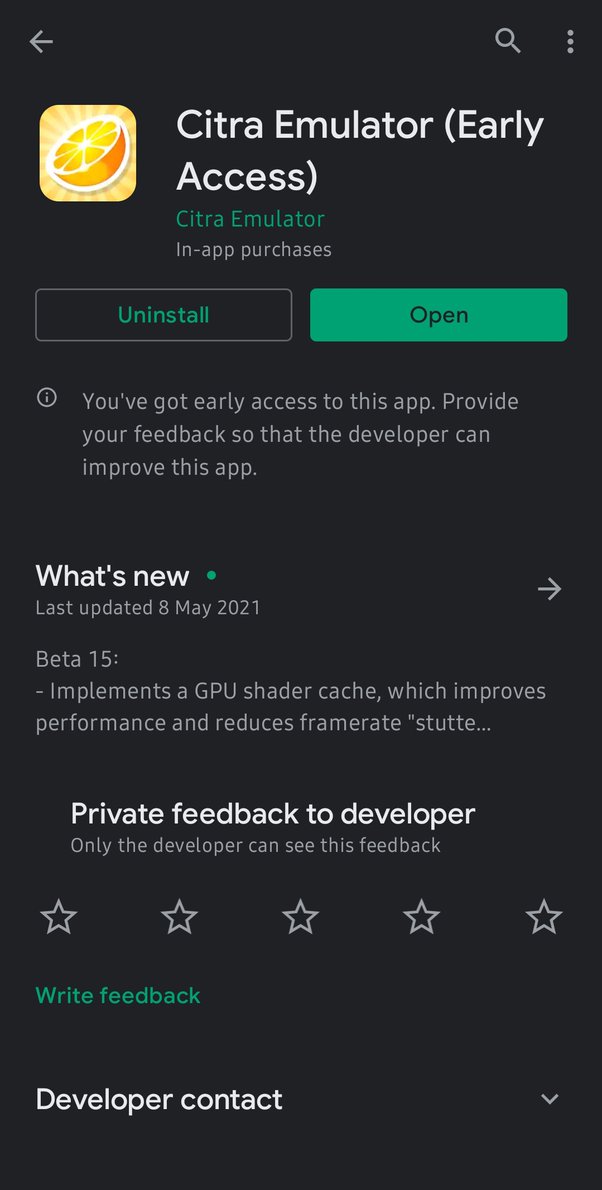Open the Citra Emulator app

point(438,314)
